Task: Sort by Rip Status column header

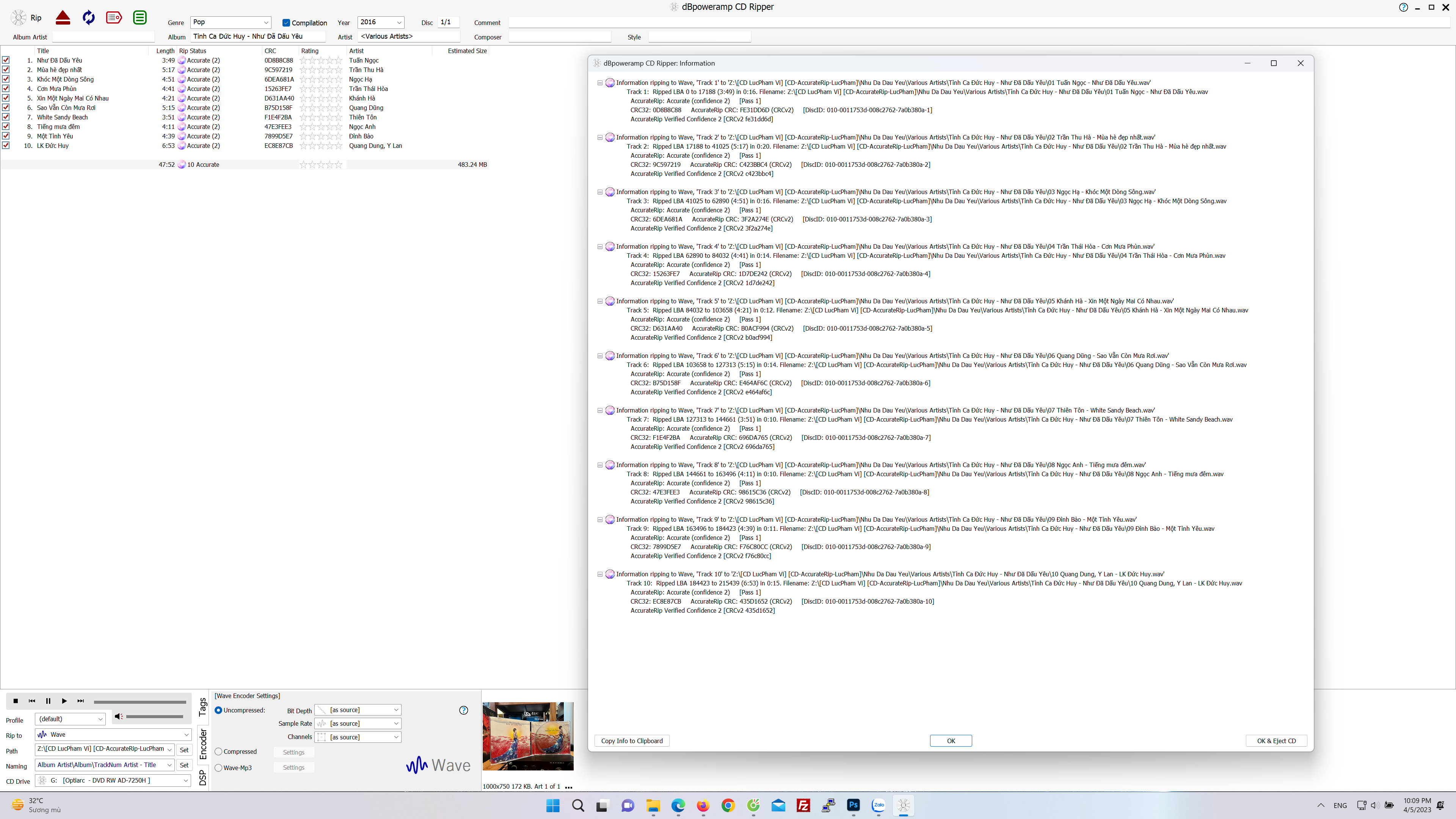Action: (193, 51)
